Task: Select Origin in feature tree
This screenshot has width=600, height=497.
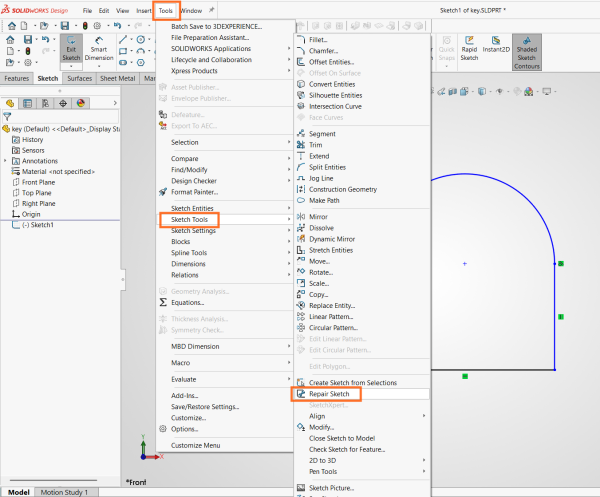Action: pos(31,214)
